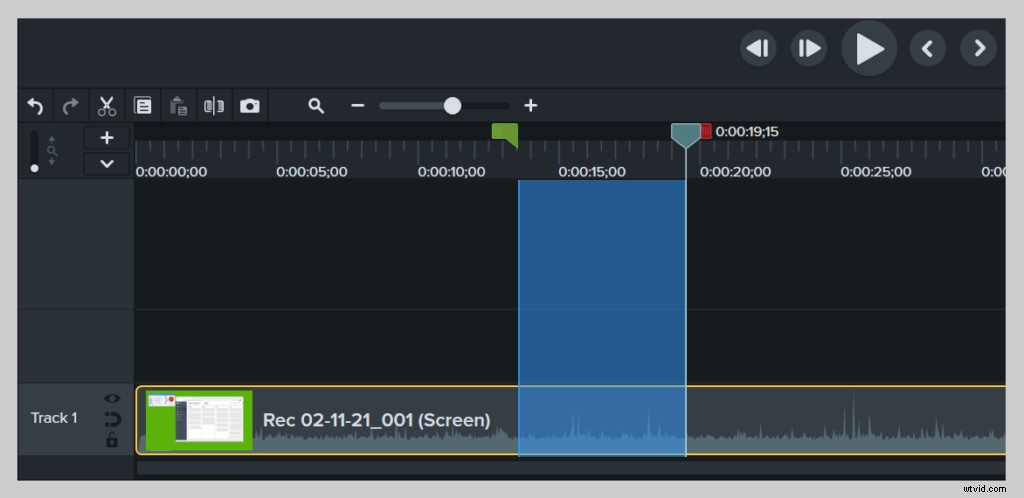Cut the selection with scissors tool

click(x=106, y=105)
